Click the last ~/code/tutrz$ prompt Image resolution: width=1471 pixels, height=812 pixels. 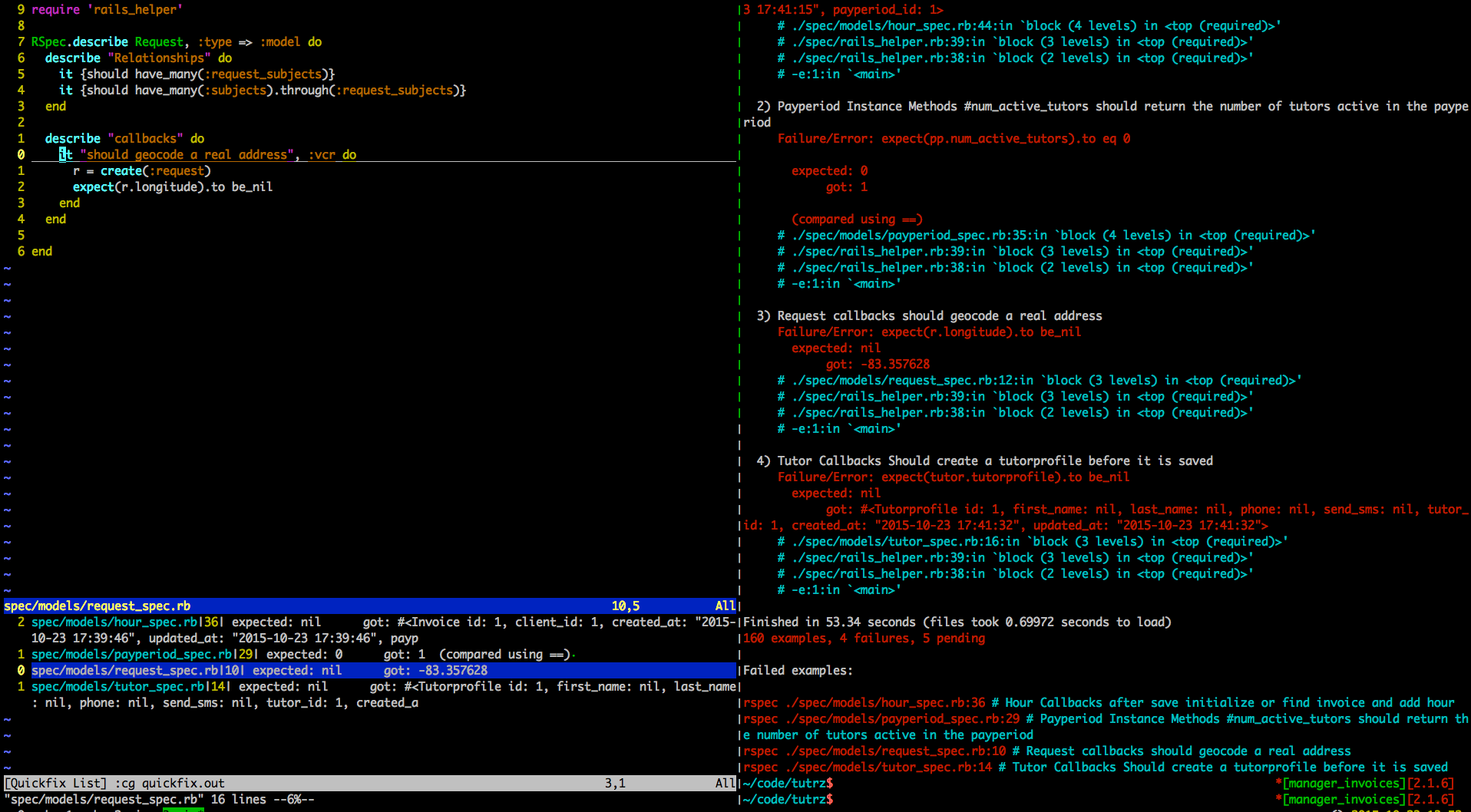pyautogui.click(x=788, y=799)
